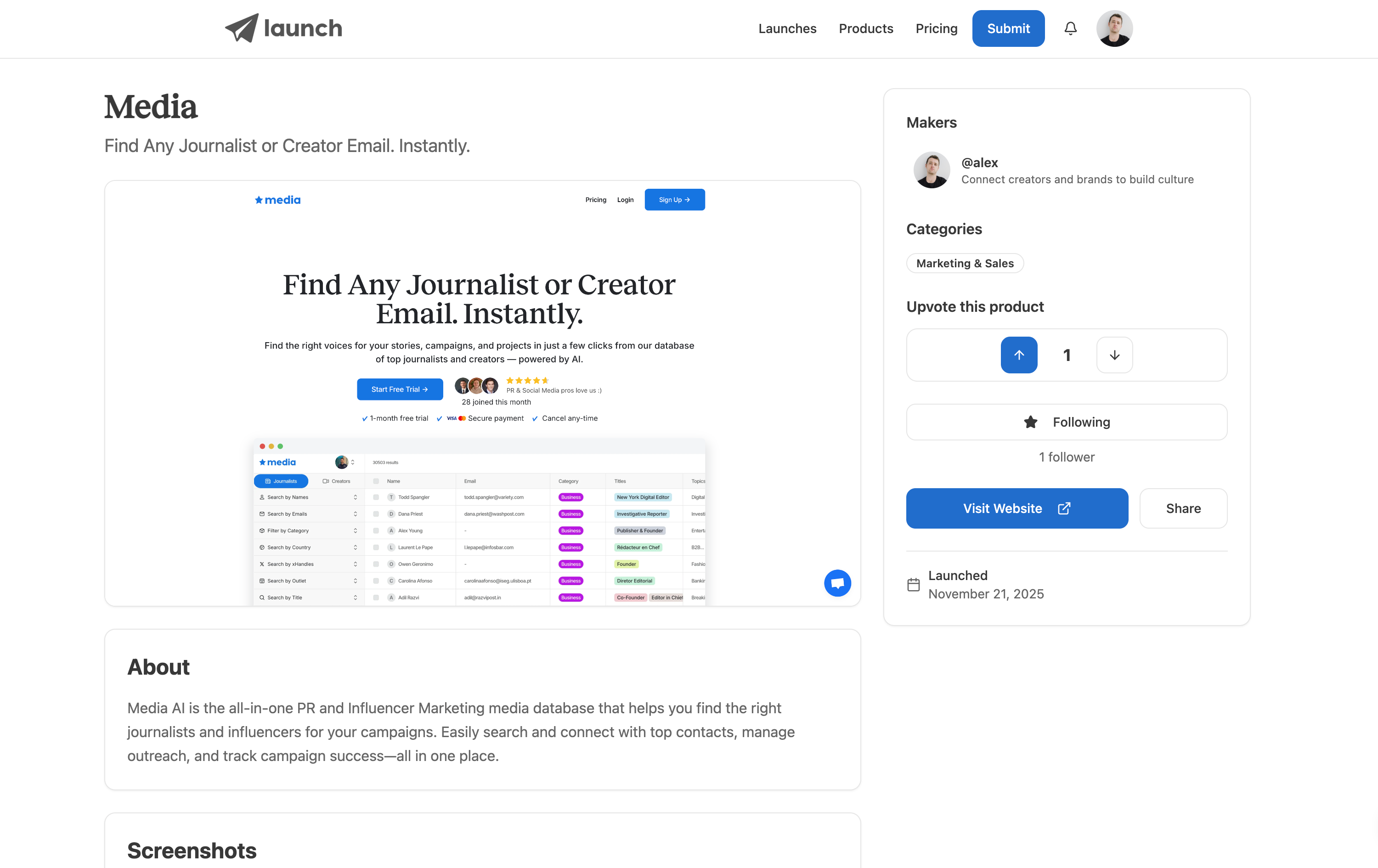Check the Dana Priest row checkbox
The width and height of the screenshot is (1378, 868).
376,514
